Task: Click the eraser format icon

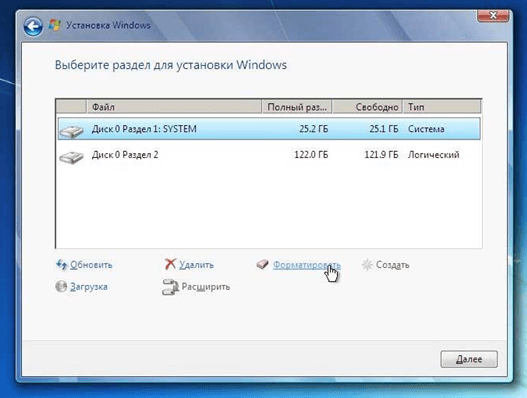Action: click(x=262, y=265)
